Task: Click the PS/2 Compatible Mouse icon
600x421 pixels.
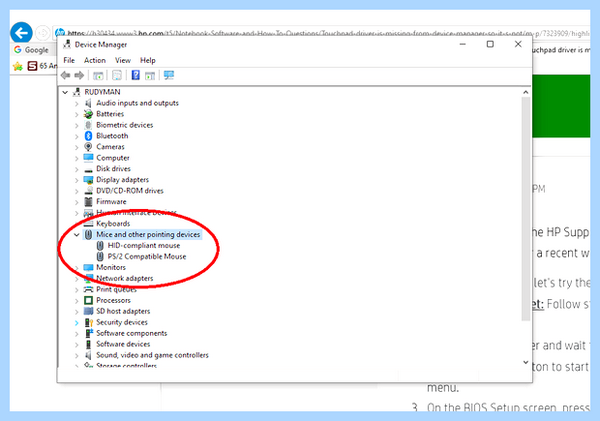Action: [100, 256]
